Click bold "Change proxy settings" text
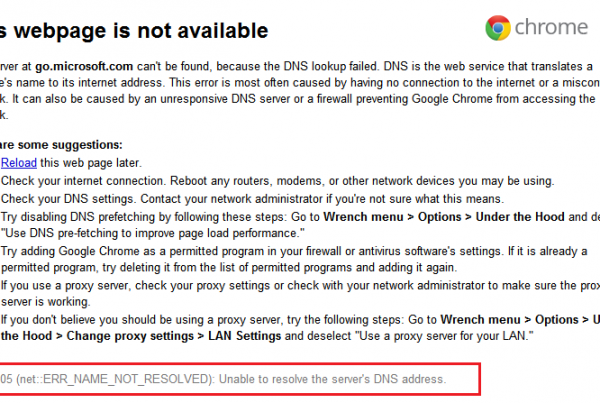600x403 pixels. click(x=130, y=336)
